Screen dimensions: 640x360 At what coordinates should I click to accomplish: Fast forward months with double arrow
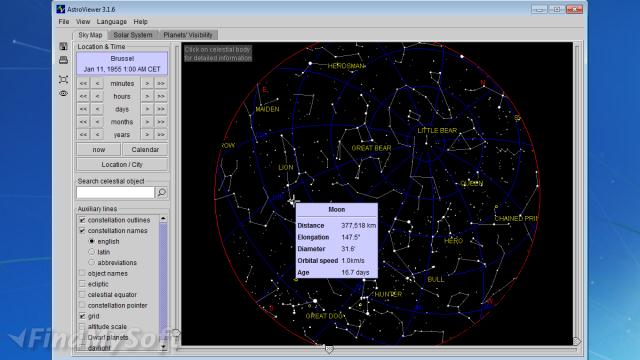click(161, 122)
